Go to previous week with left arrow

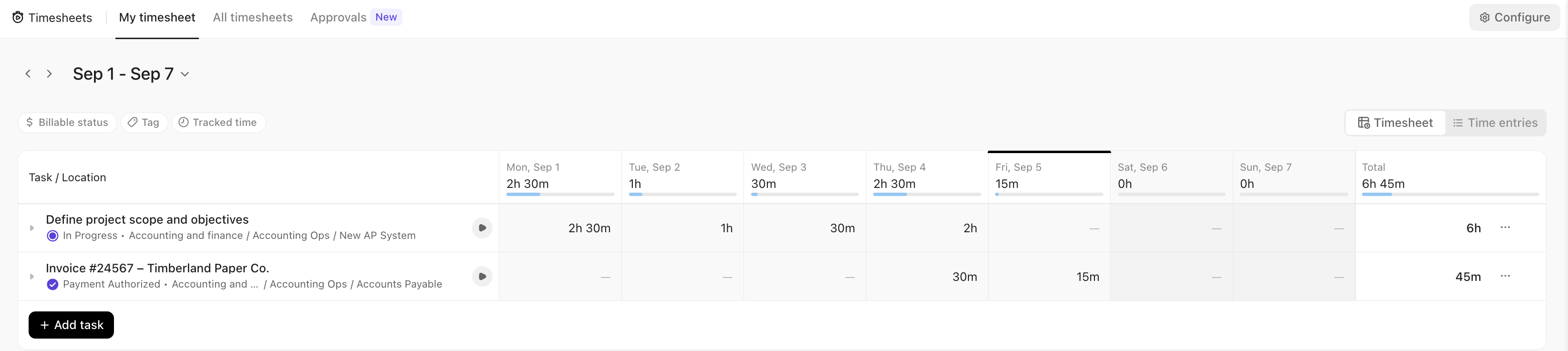click(x=28, y=73)
